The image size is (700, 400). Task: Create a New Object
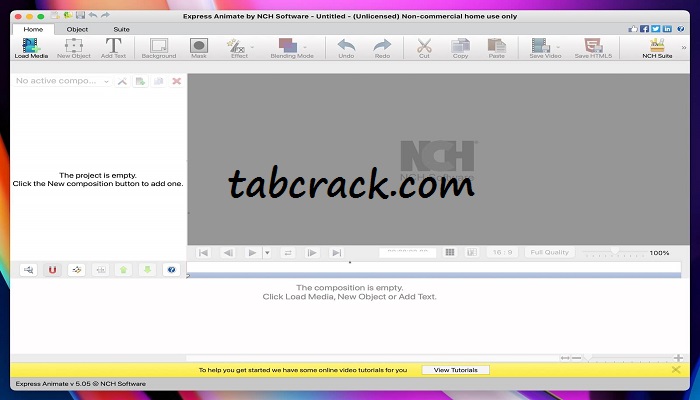coord(74,46)
